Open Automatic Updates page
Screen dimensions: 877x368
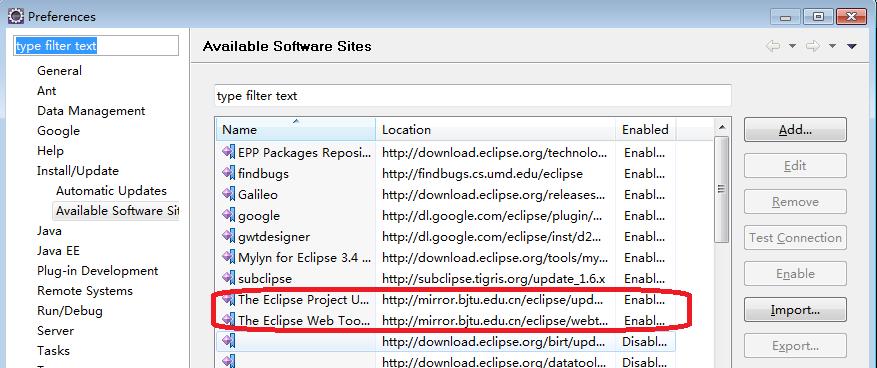[x=111, y=191]
